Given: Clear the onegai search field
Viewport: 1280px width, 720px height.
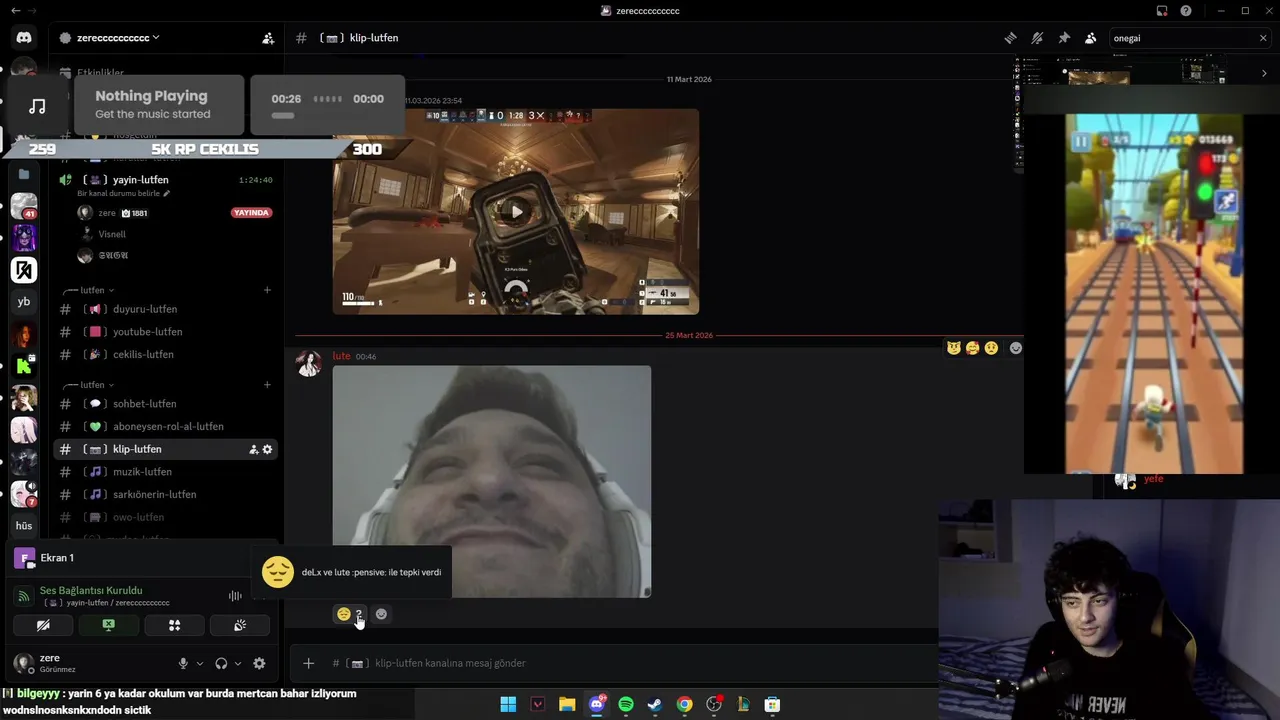Looking at the screenshot, I should tap(1263, 38).
